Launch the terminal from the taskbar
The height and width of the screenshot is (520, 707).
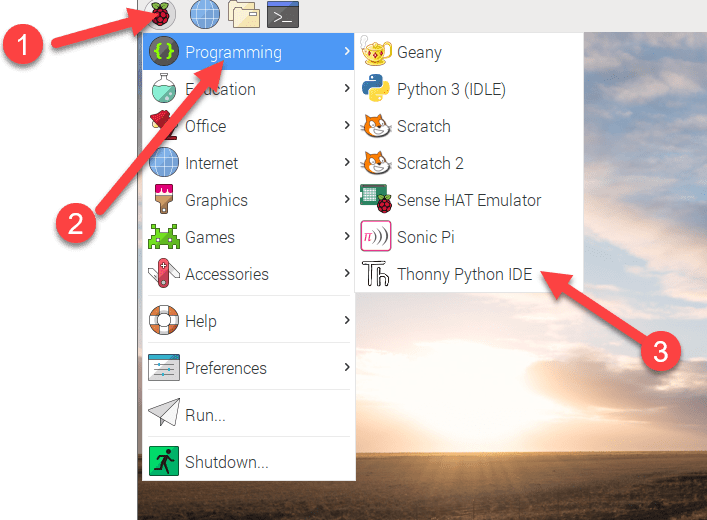pyautogui.click(x=283, y=14)
